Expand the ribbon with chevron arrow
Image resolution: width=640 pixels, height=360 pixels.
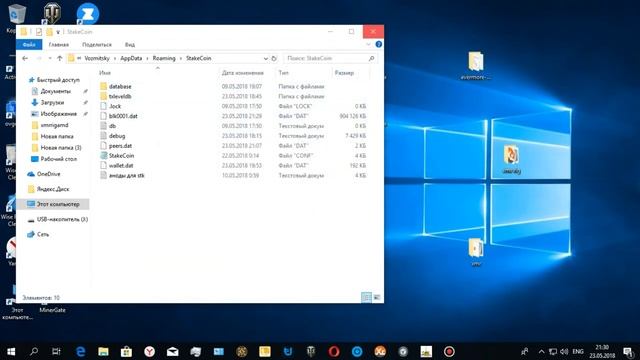[368, 44]
